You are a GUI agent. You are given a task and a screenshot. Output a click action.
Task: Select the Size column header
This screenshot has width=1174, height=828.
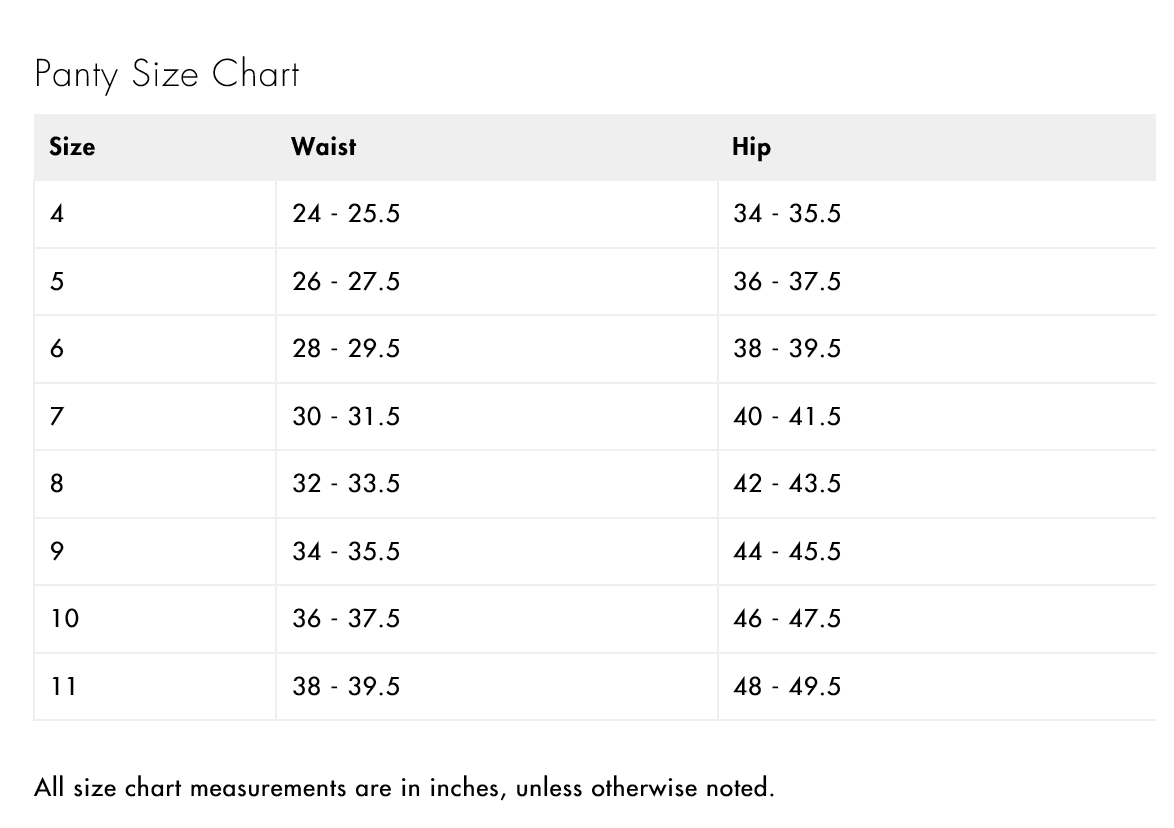72,147
